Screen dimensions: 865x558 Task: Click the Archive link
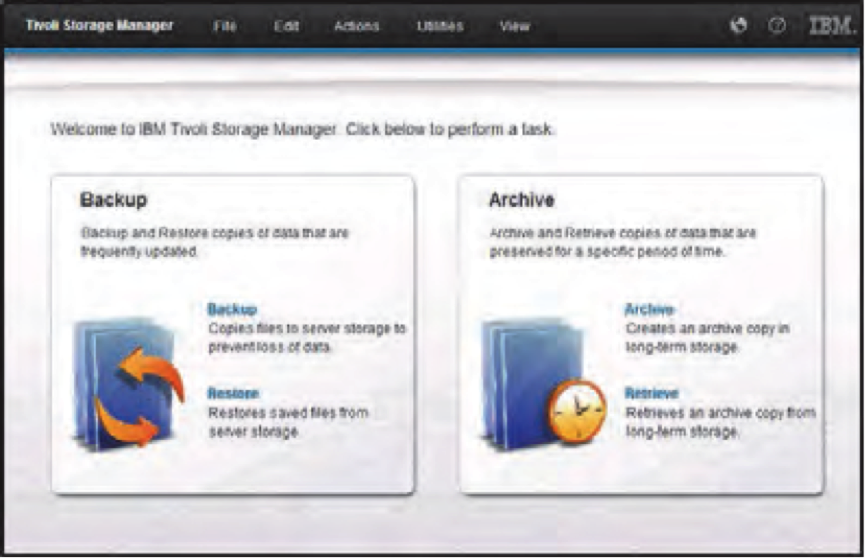649,309
